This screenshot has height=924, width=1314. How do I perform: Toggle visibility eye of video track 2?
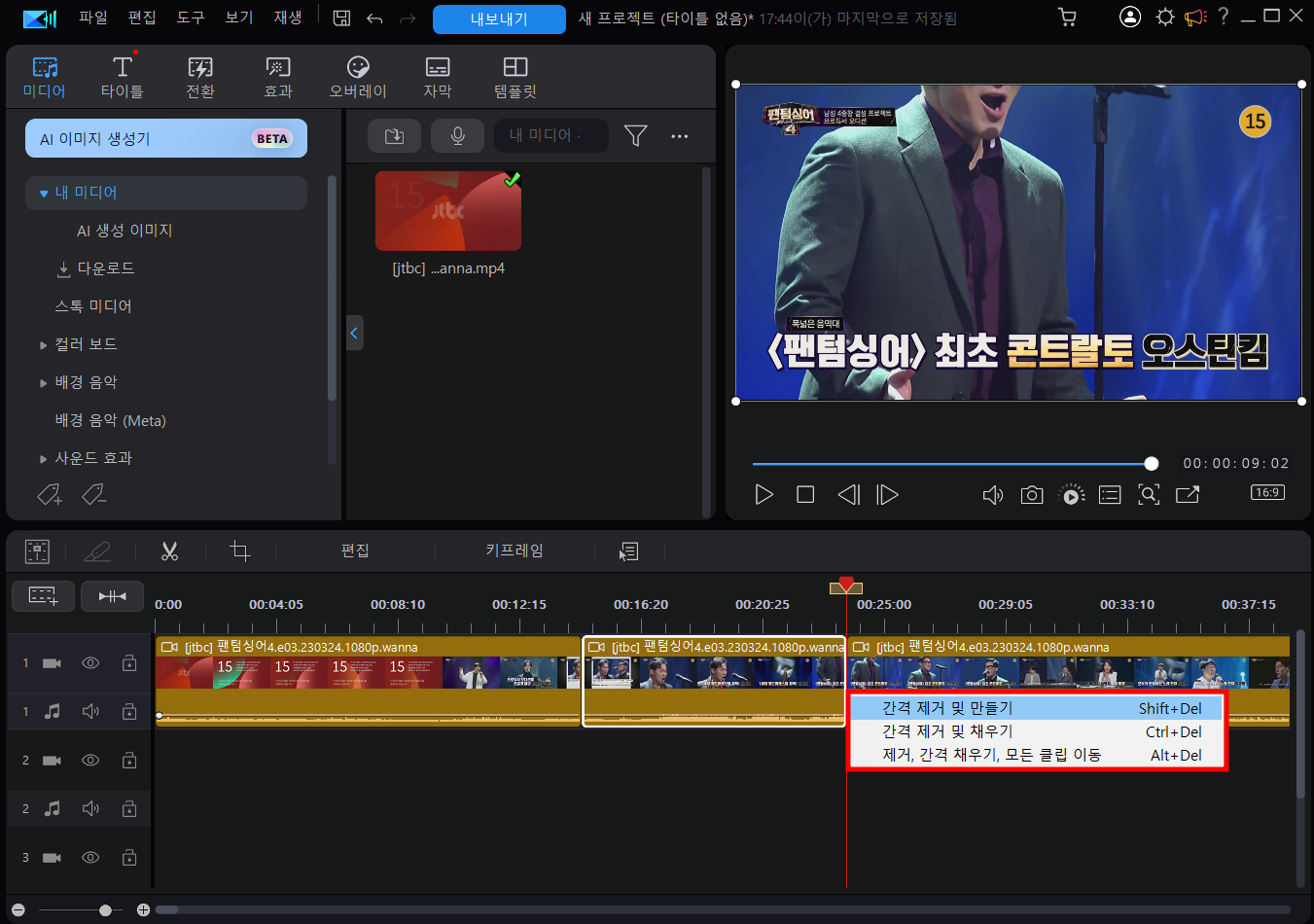pos(90,761)
